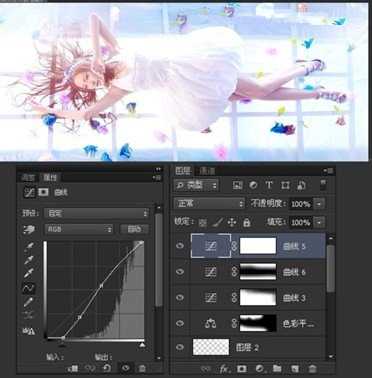Create a new layer
Image resolution: width=372 pixels, height=378 pixels.
tap(295, 369)
